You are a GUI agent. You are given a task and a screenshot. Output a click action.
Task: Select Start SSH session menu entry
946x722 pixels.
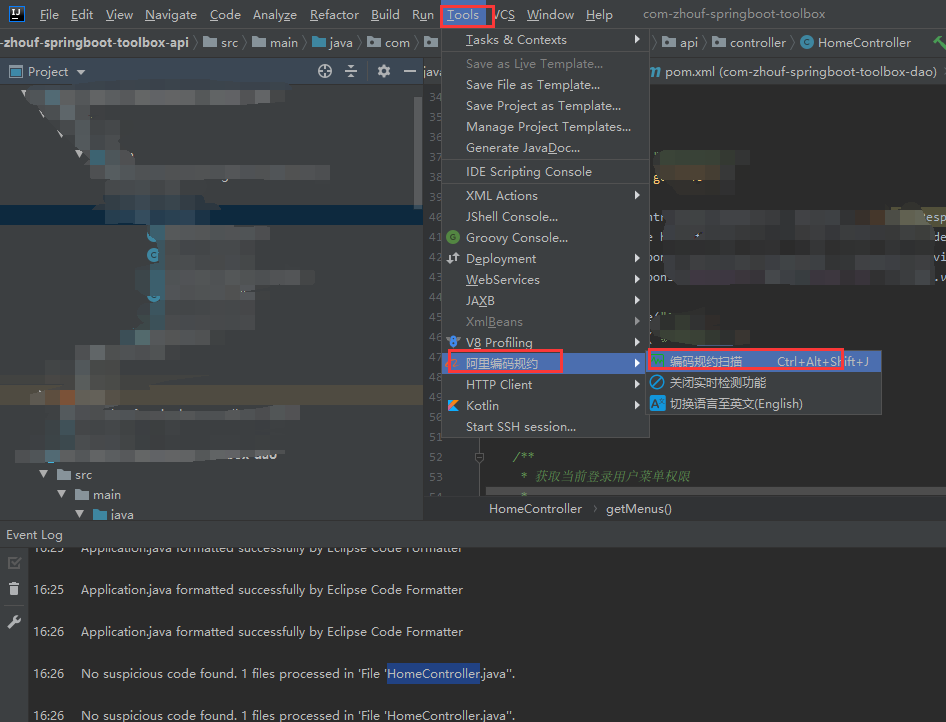545,426
